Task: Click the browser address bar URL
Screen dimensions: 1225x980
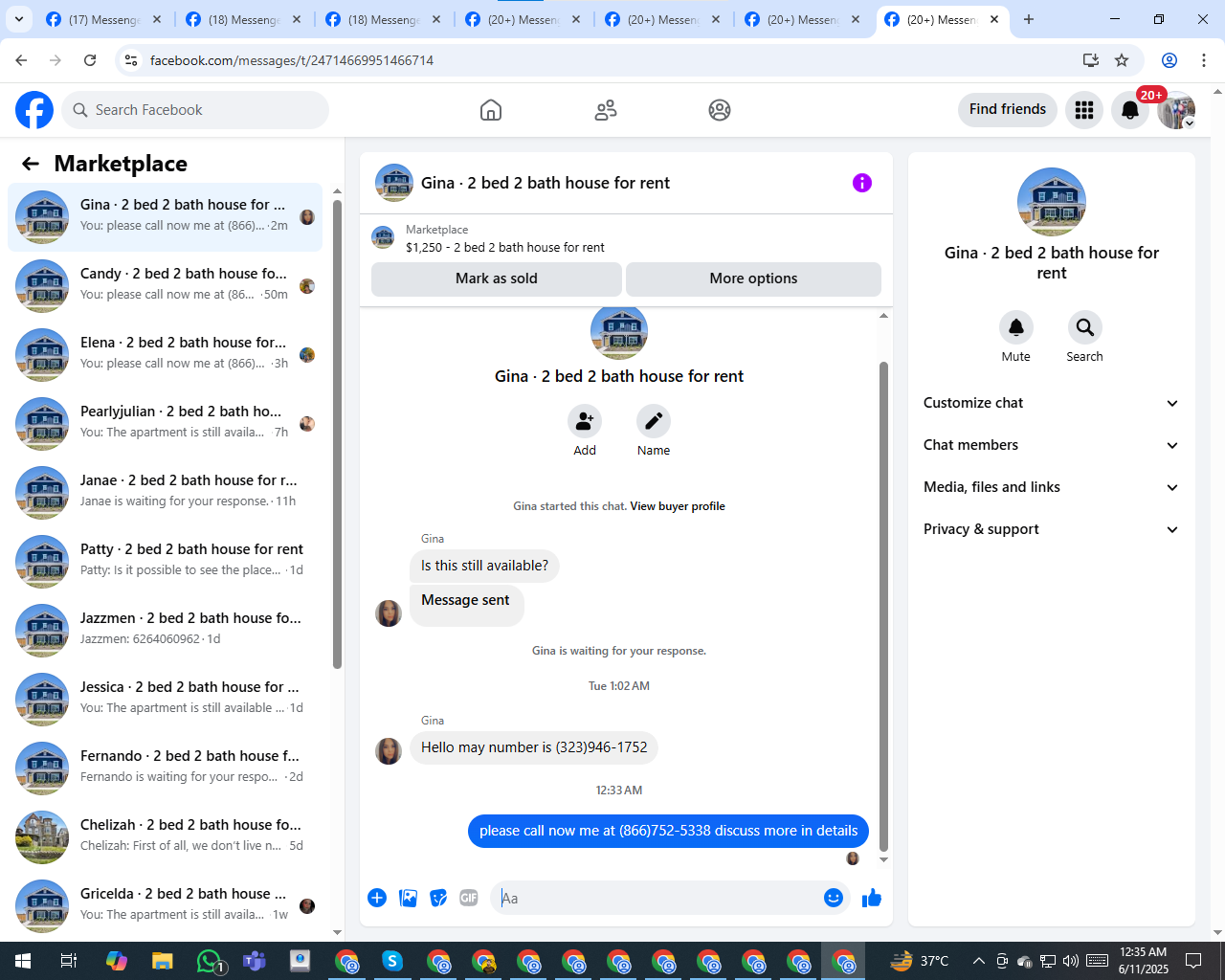Action: tap(292, 60)
